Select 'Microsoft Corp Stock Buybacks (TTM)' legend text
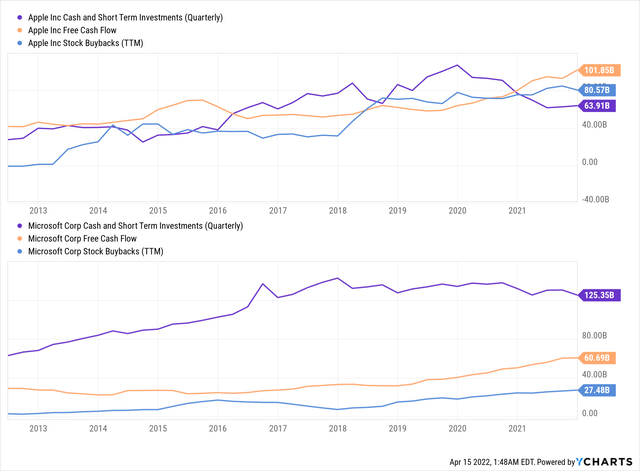 [96, 251]
